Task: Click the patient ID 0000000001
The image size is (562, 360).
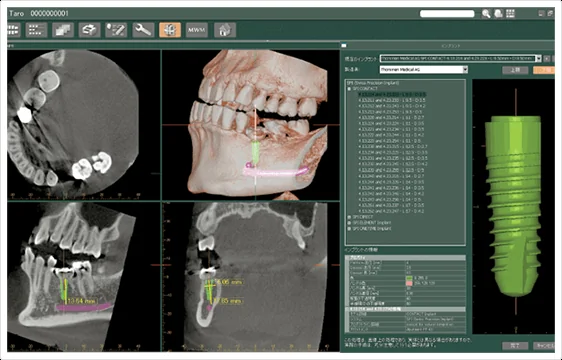Action: [x=49, y=14]
